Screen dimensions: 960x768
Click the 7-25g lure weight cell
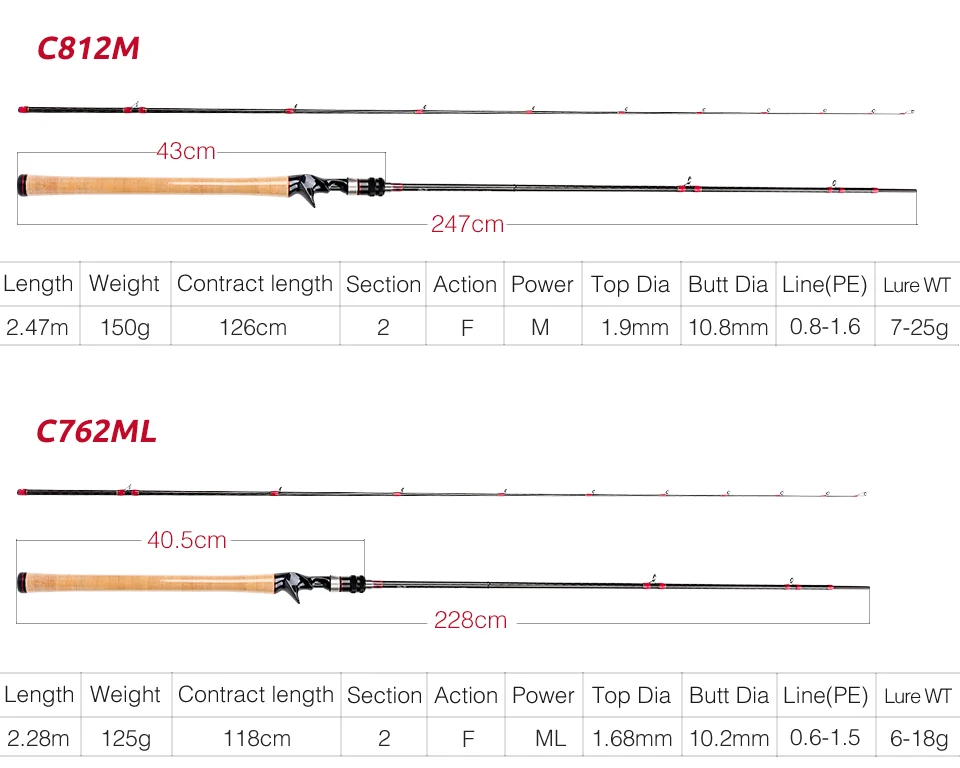coord(918,326)
